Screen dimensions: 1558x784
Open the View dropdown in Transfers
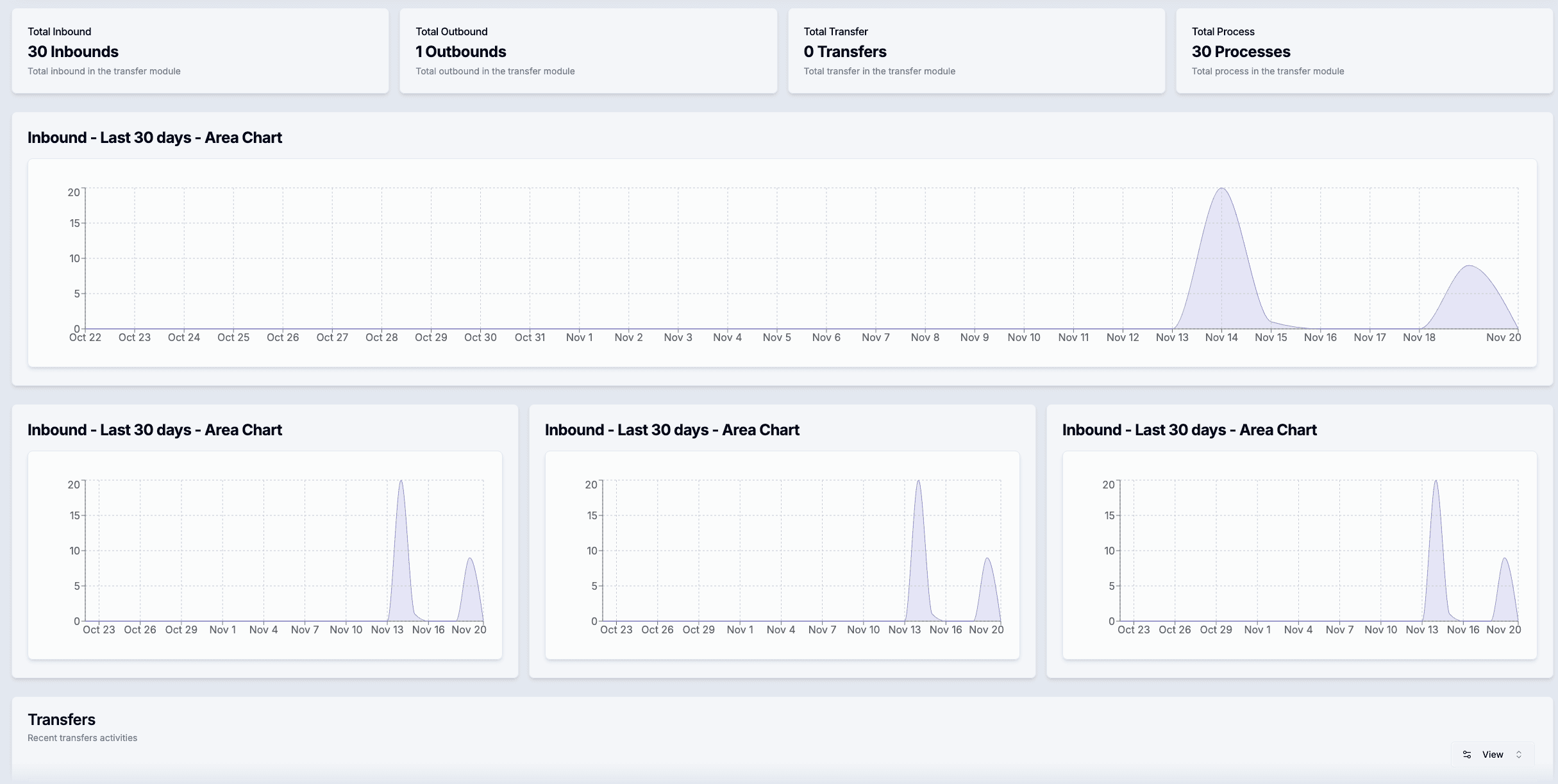point(1493,755)
